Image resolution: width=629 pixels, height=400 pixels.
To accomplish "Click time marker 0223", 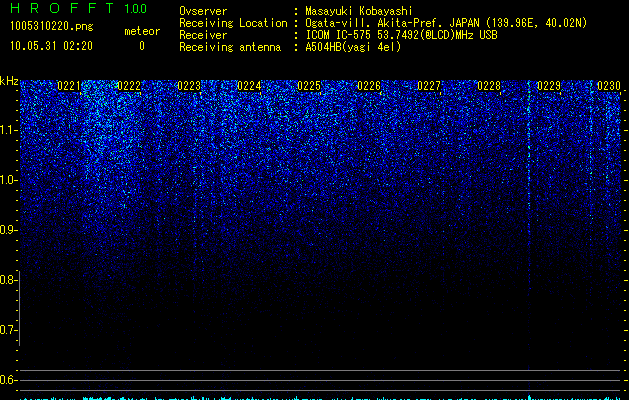I will click(x=189, y=86).
